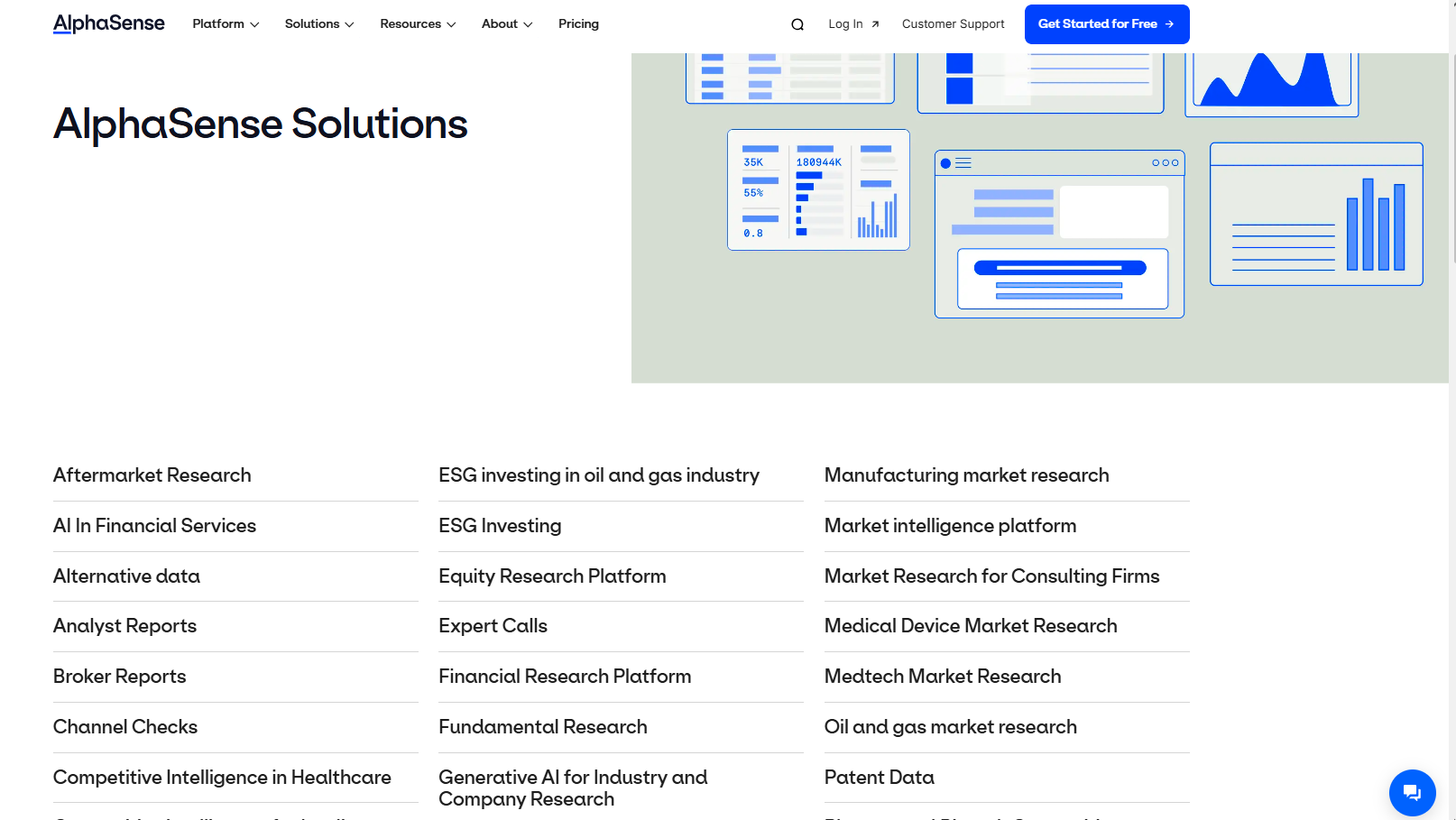The height and width of the screenshot is (820, 1456).
Task: Click Get Started for Free button
Action: tap(1107, 24)
